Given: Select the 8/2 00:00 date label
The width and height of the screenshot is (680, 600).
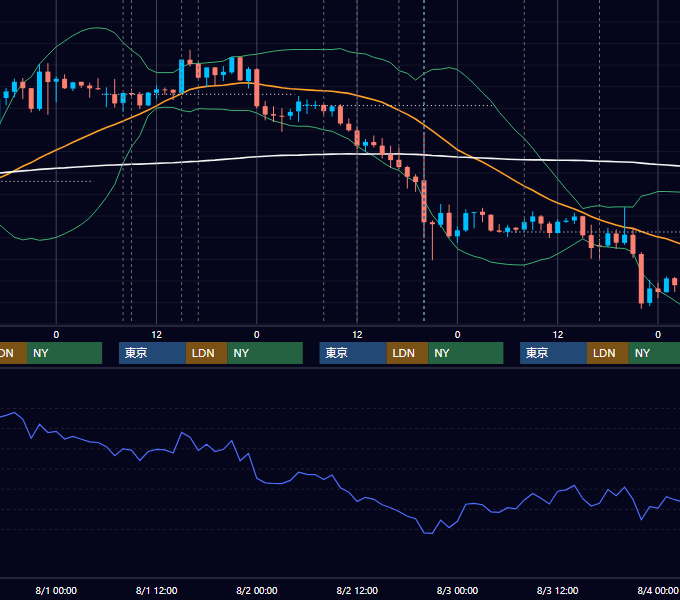Looking at the screenshot, I should point(257,590).
